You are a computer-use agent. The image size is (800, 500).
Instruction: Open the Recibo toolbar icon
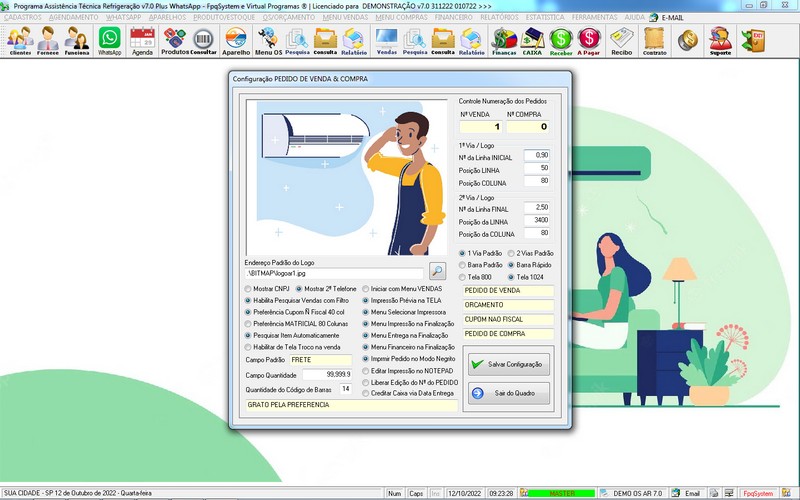(x=621, y=41)
